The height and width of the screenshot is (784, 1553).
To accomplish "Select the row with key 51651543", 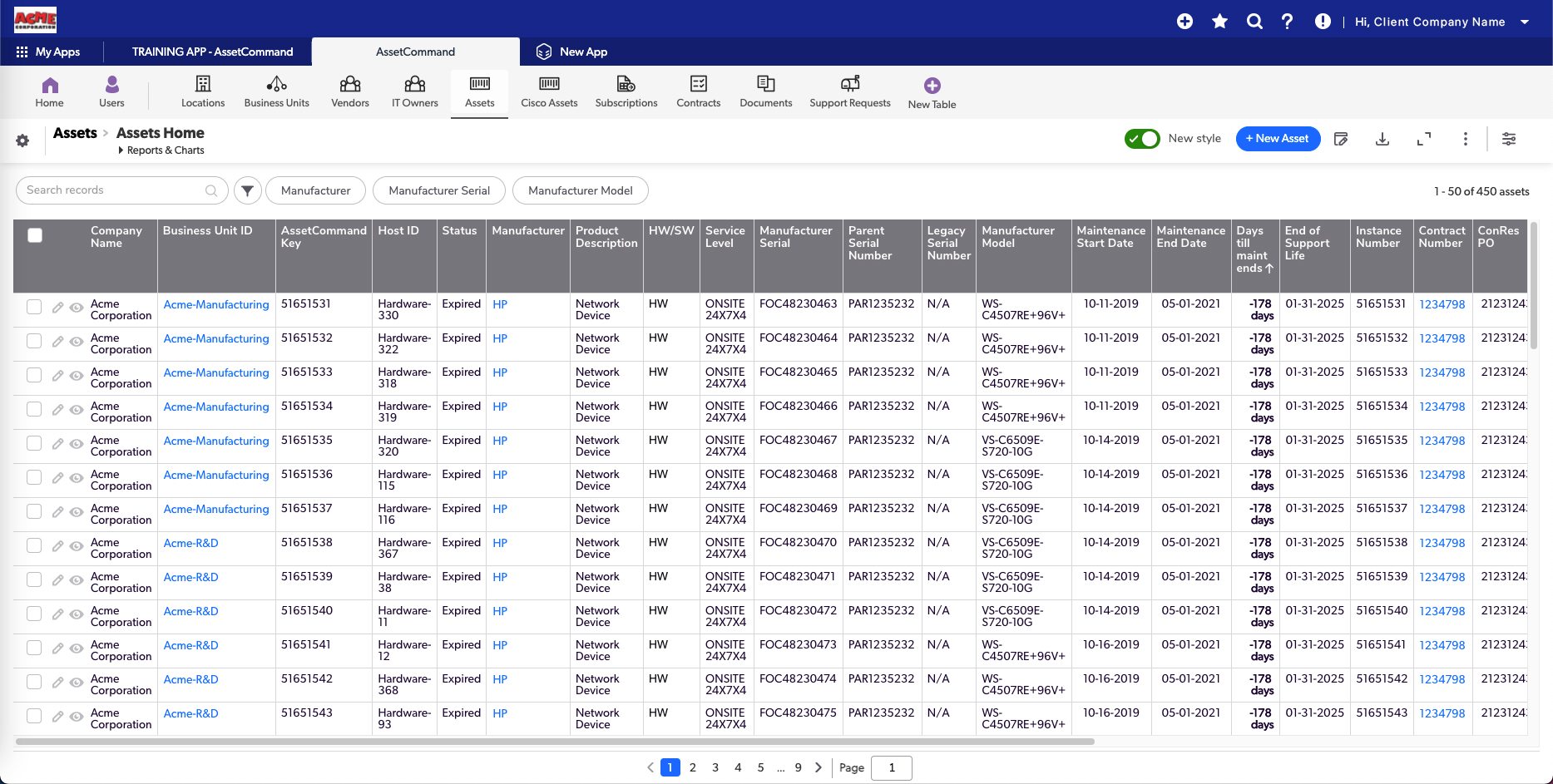I will [x=34, y=716].
